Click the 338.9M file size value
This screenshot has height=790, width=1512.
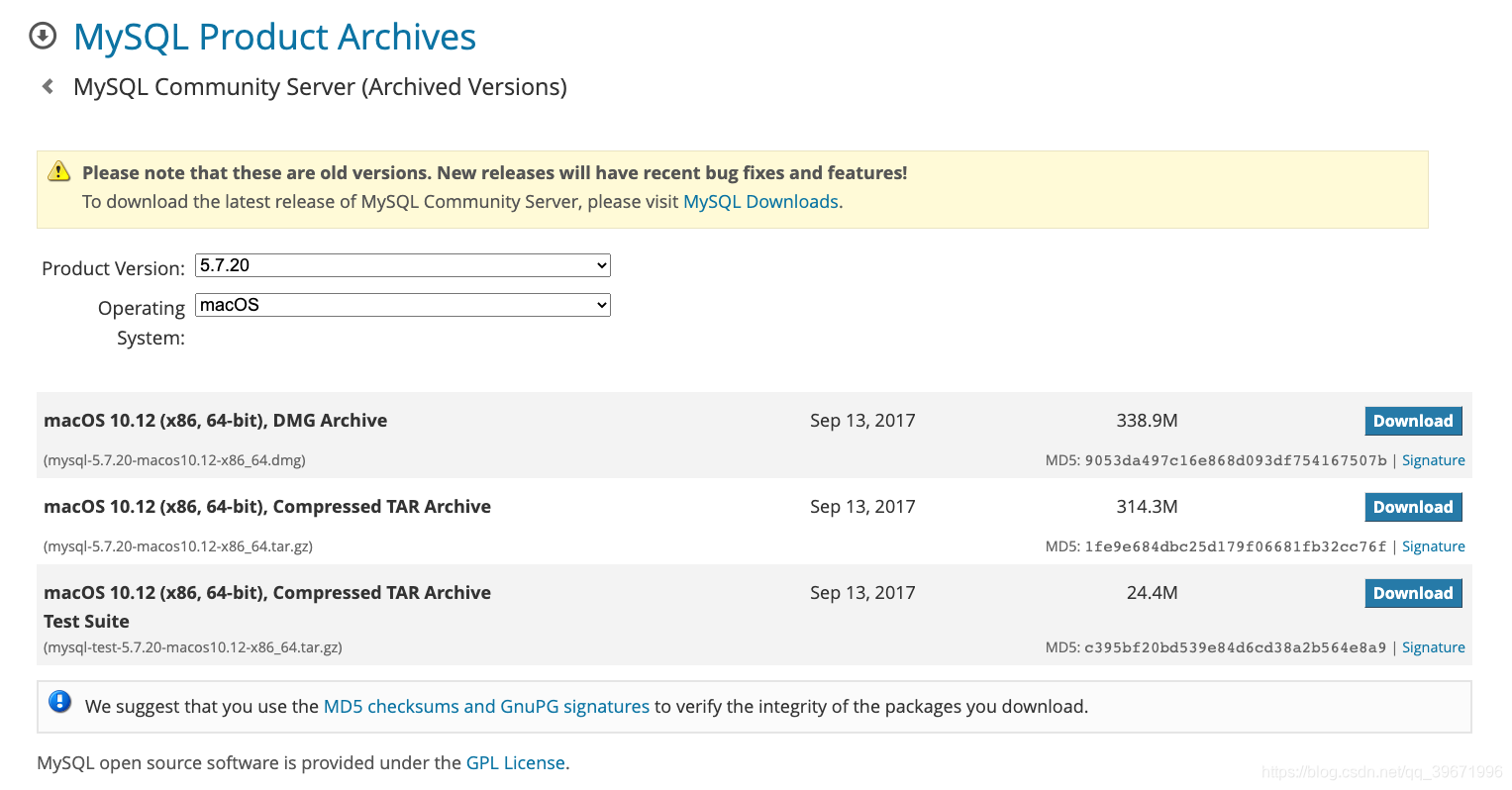tap(1147, 421)
